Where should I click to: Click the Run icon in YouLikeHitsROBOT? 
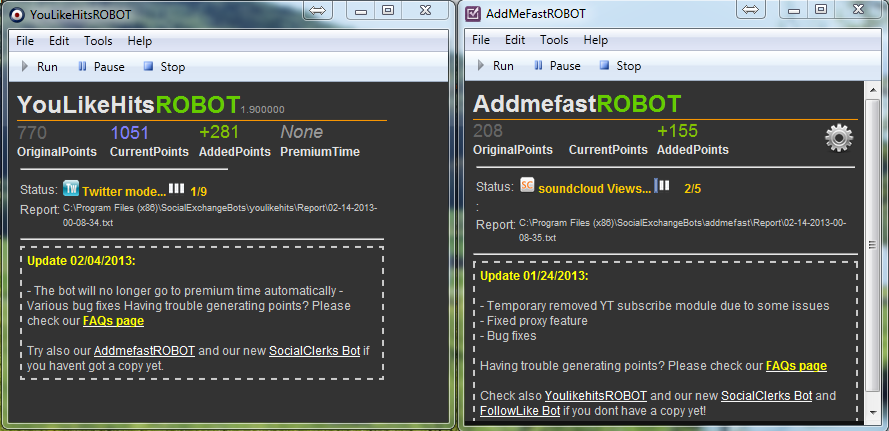click(x=24, y=67)
